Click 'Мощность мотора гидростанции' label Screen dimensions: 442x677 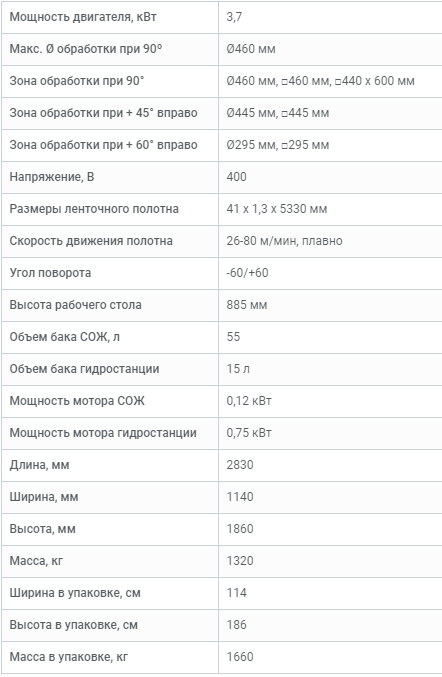click(x=103, y=432)
